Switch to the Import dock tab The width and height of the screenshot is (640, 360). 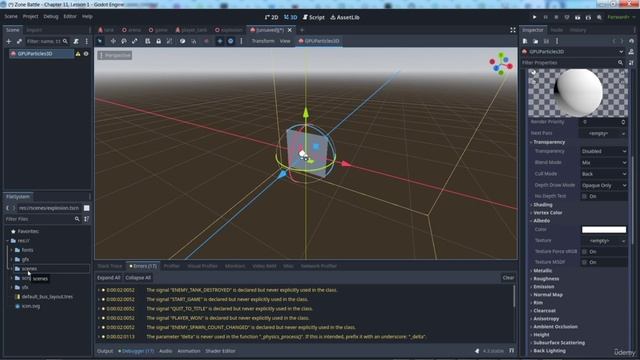pyautogui.click(x=34, y=30)
